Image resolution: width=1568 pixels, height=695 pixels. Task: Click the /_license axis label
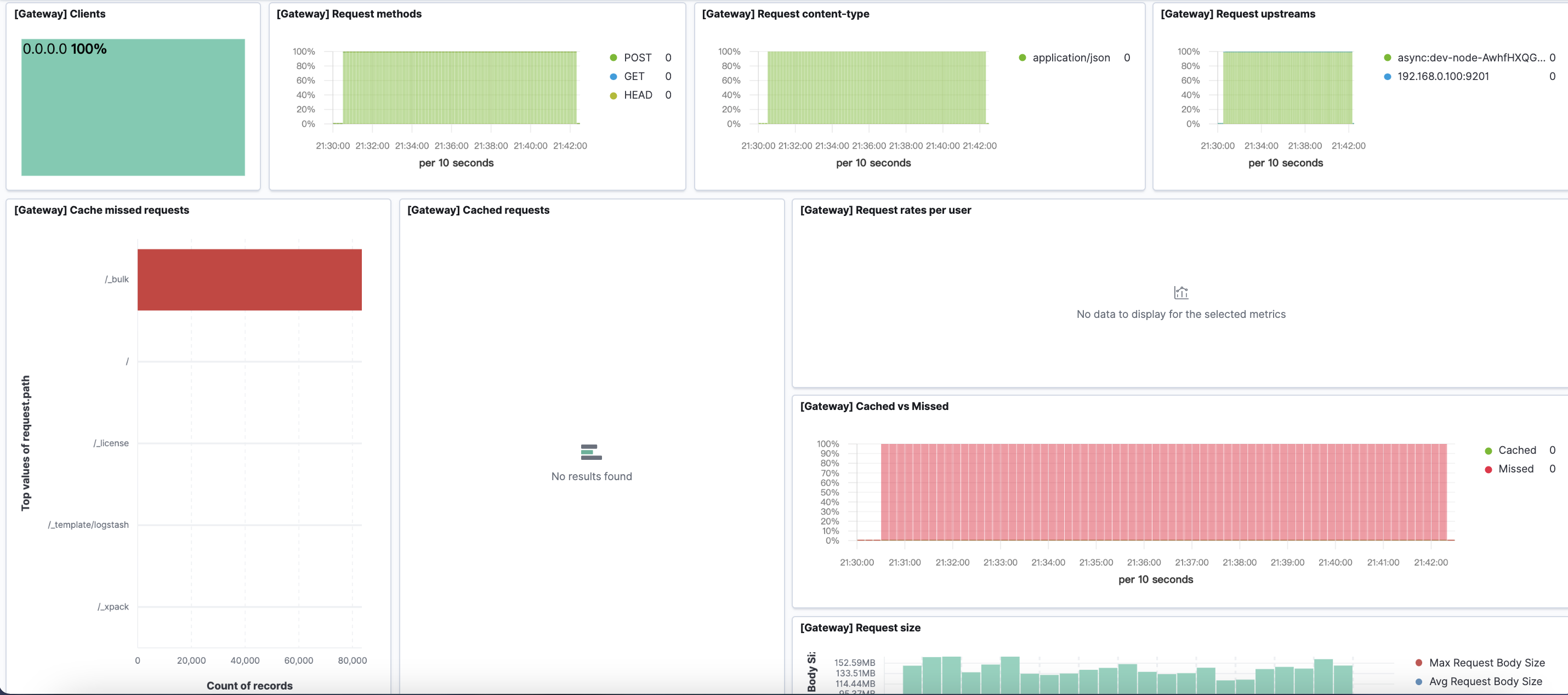coord(111,443)
